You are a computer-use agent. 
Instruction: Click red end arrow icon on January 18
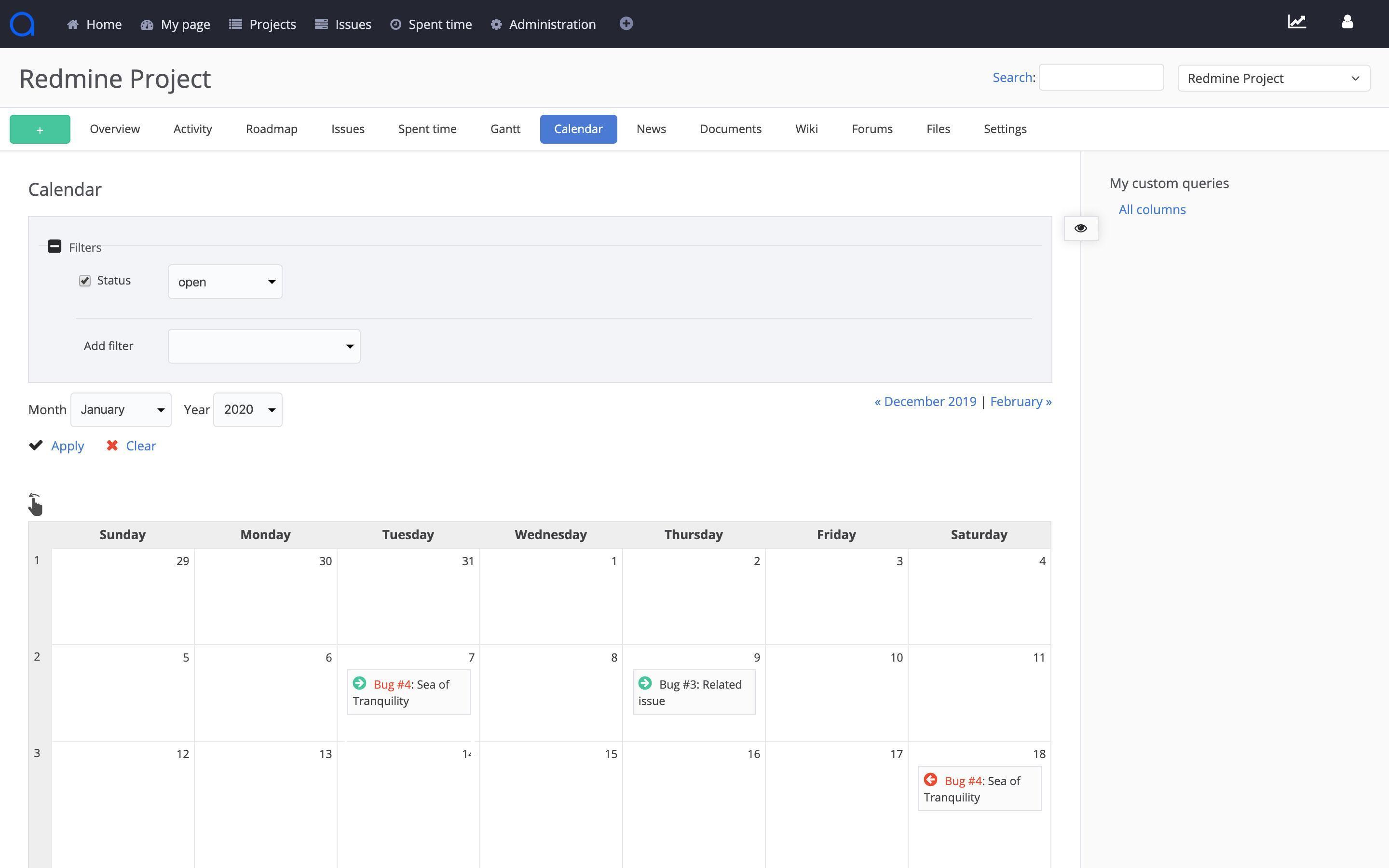pyautogui.click(x=930, y=780)
